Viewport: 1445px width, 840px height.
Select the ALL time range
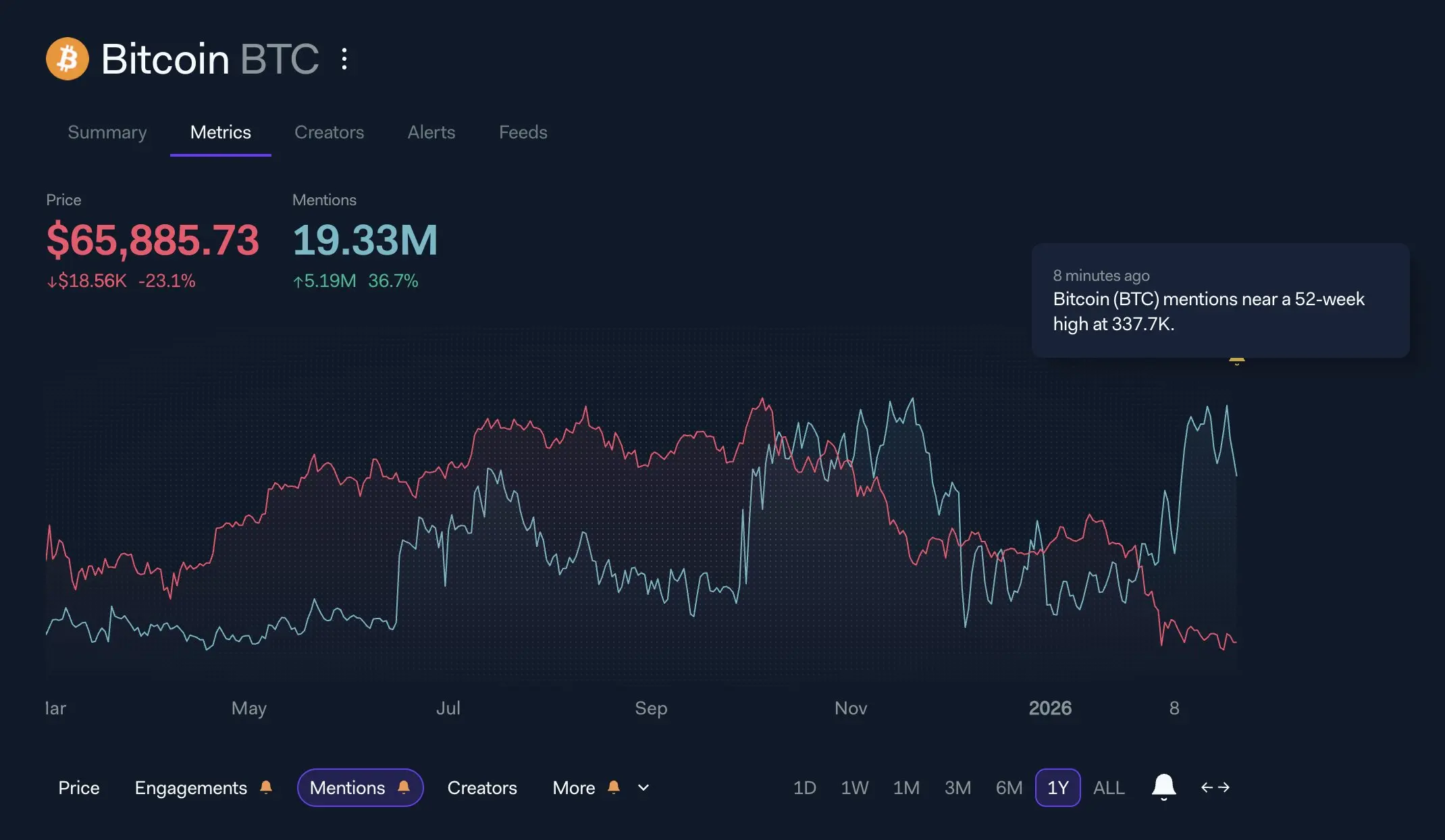click(x=1109, y=787)
